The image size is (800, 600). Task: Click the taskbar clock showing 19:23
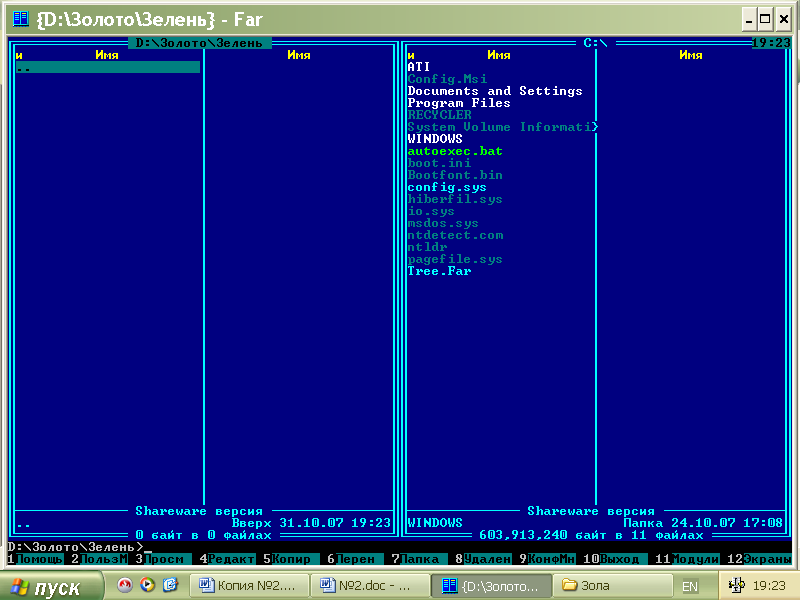click(769, 586)
